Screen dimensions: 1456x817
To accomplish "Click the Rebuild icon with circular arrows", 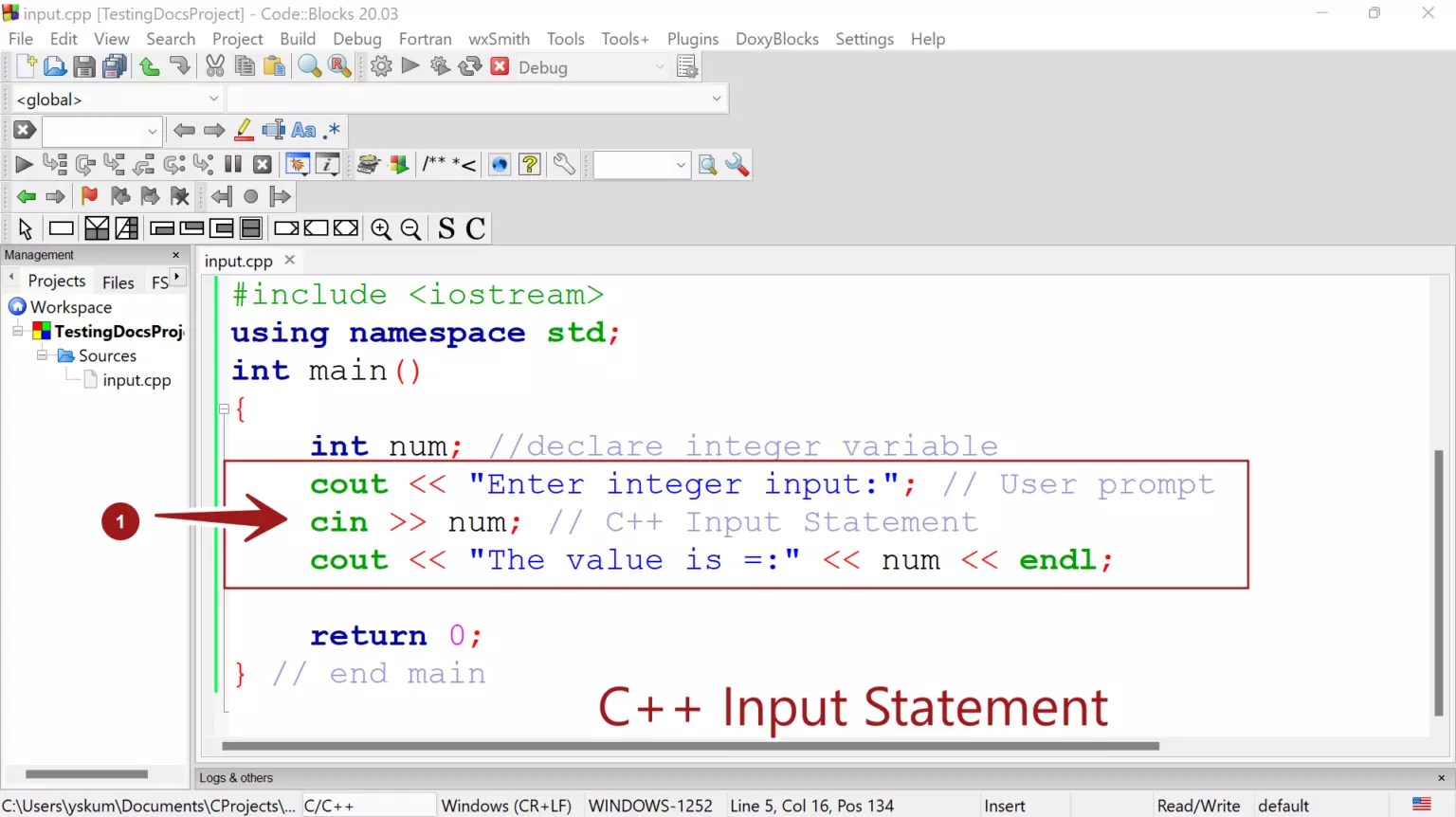I will [470, 65].
